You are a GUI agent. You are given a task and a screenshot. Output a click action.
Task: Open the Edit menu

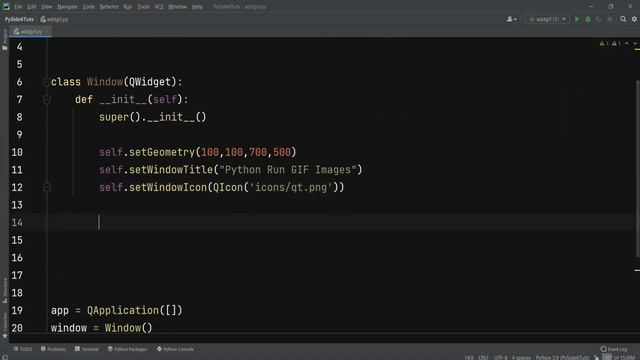point(31,7)
